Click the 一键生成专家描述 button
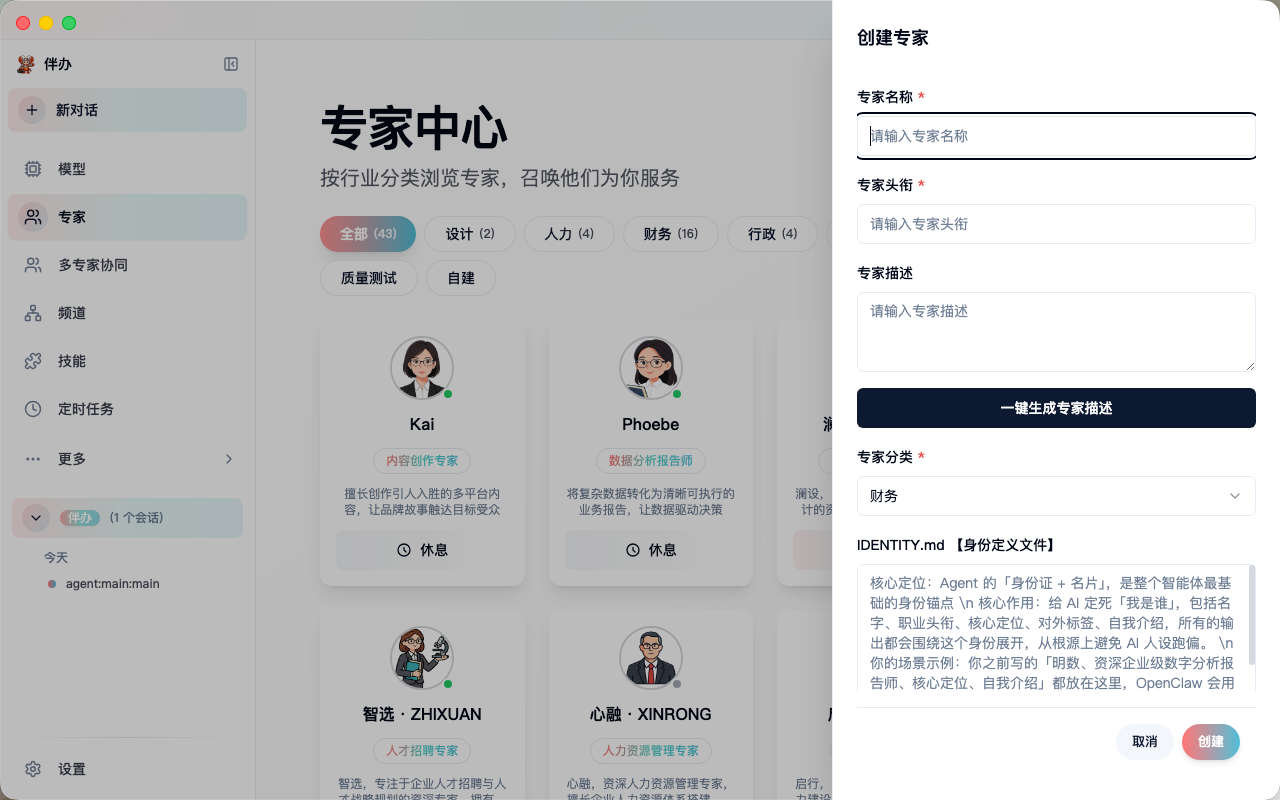 pos(1056,408)
